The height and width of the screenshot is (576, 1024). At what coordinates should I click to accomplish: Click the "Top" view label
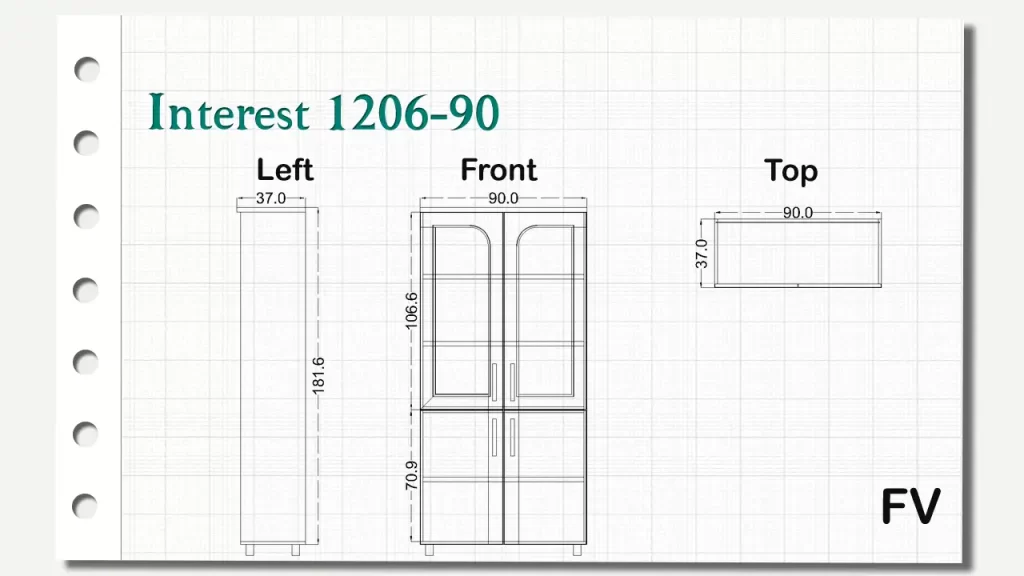coord(791,171)
